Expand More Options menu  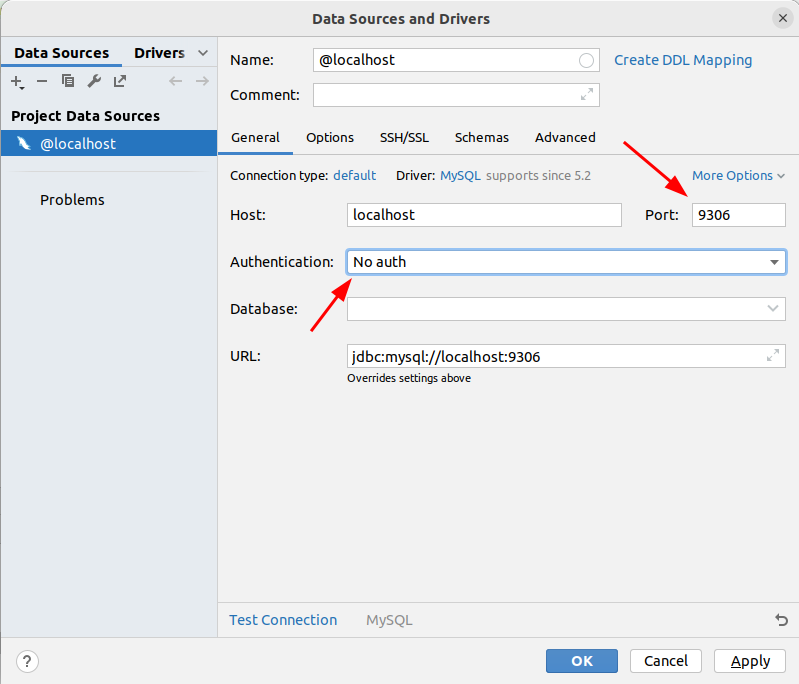(738, 175)
